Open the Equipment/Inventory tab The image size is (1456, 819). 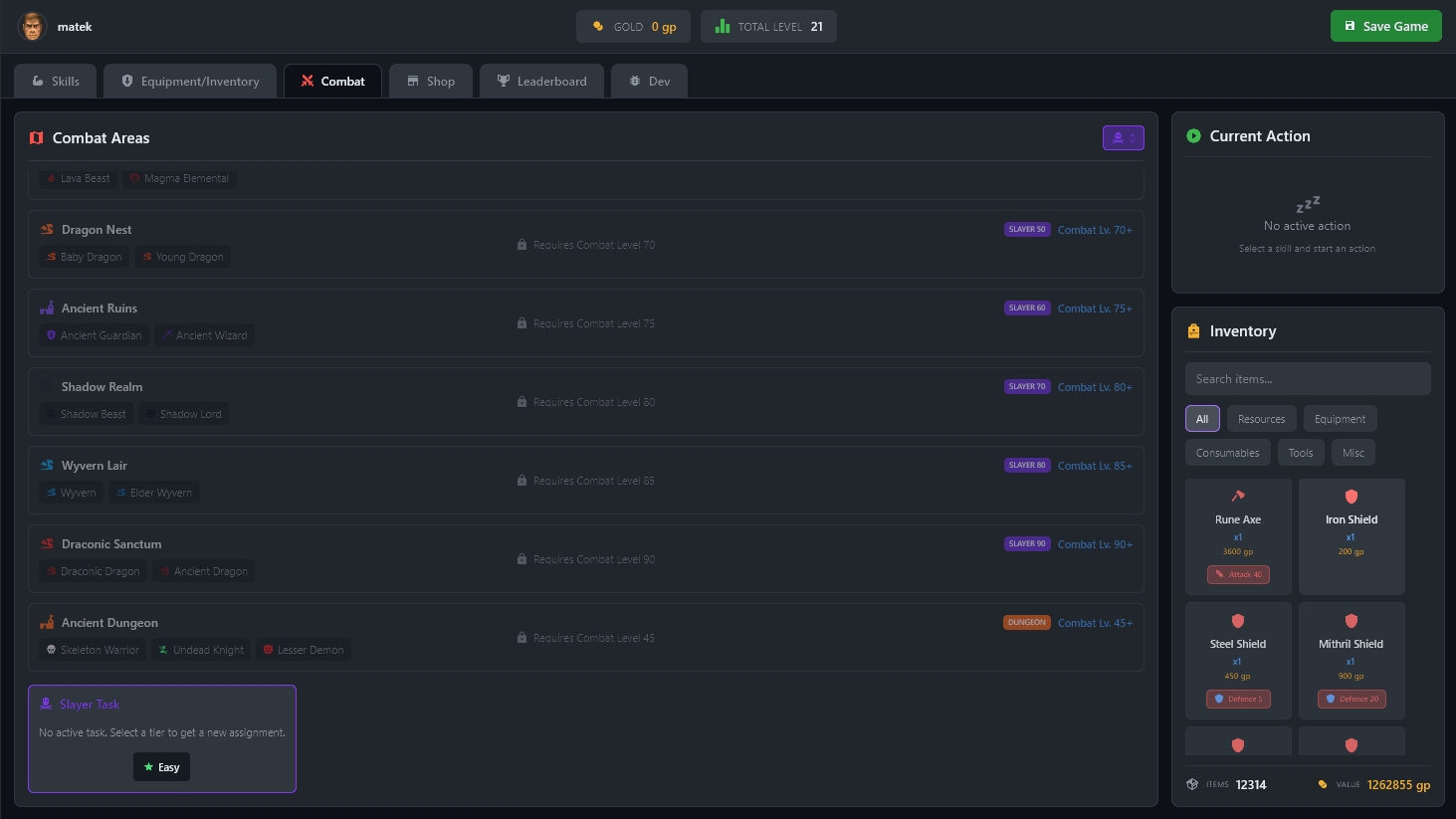(190, 82)
